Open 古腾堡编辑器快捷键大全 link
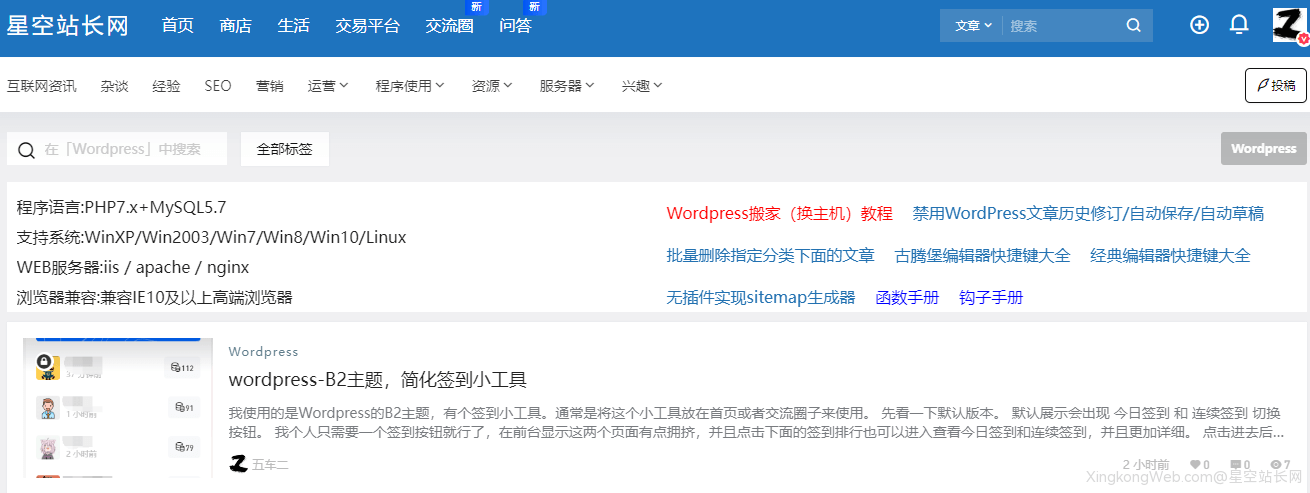1310x493 pixels. 983,255
